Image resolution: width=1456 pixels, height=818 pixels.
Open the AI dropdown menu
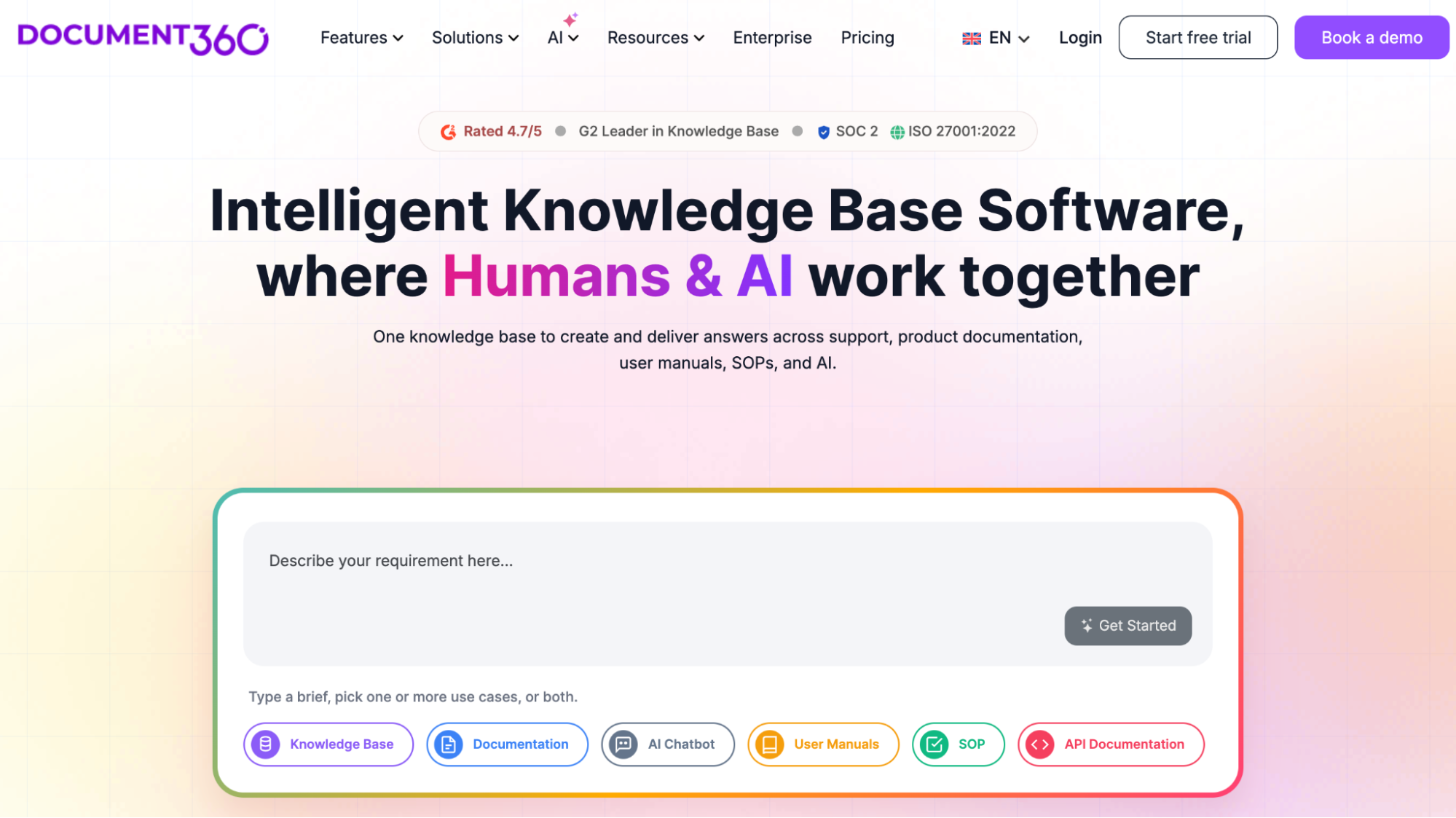pyautogui.click(x=563, y=38)
